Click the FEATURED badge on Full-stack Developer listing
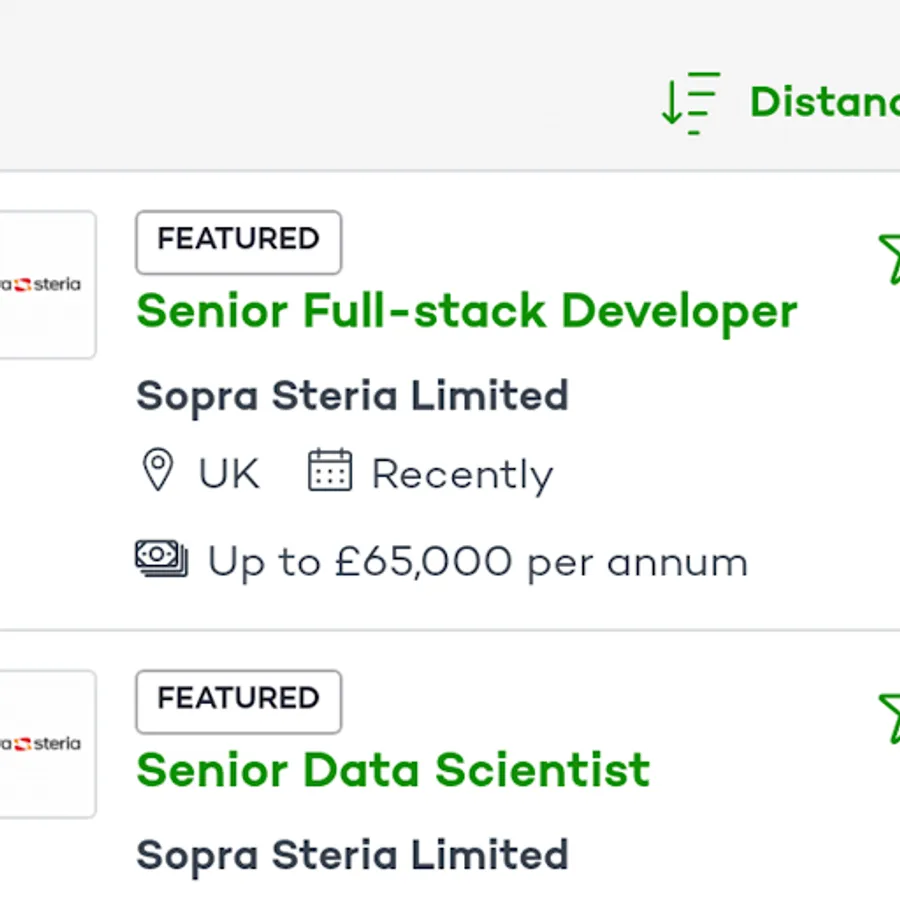The width and height of the screenshot is (900, 900). coord(238,240)
